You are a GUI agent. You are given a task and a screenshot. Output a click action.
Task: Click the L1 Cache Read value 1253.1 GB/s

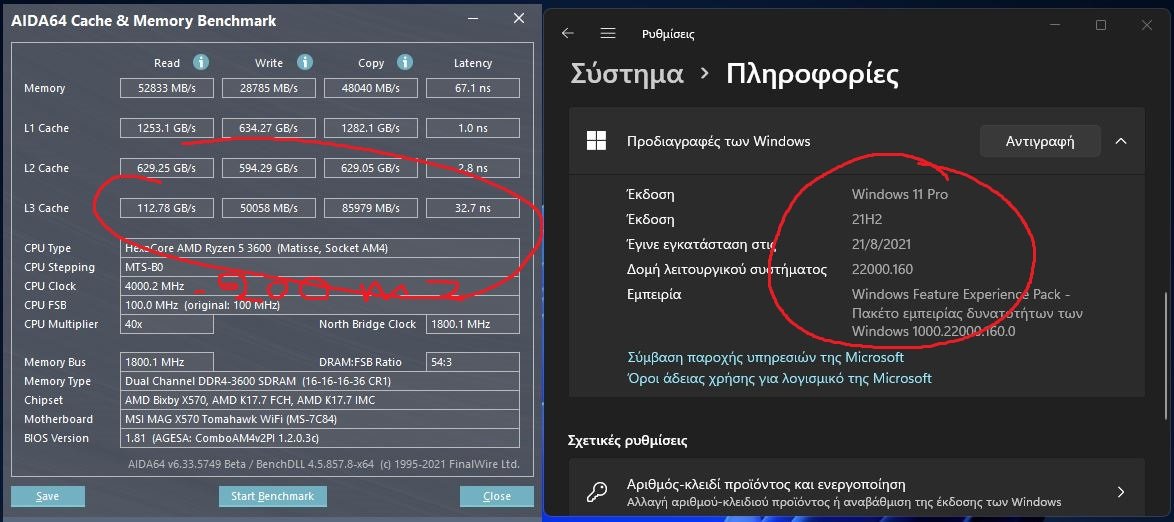pos(167,128)
